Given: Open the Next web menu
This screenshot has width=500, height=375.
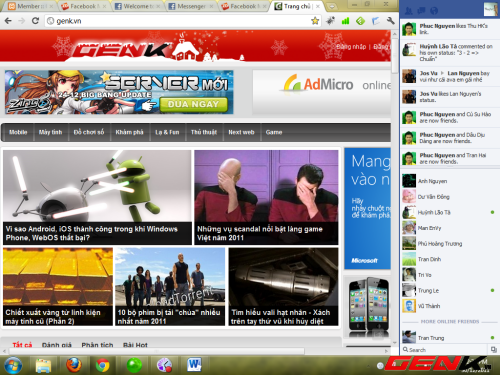Looking at the screenshot, I should (x=241, y=132).
